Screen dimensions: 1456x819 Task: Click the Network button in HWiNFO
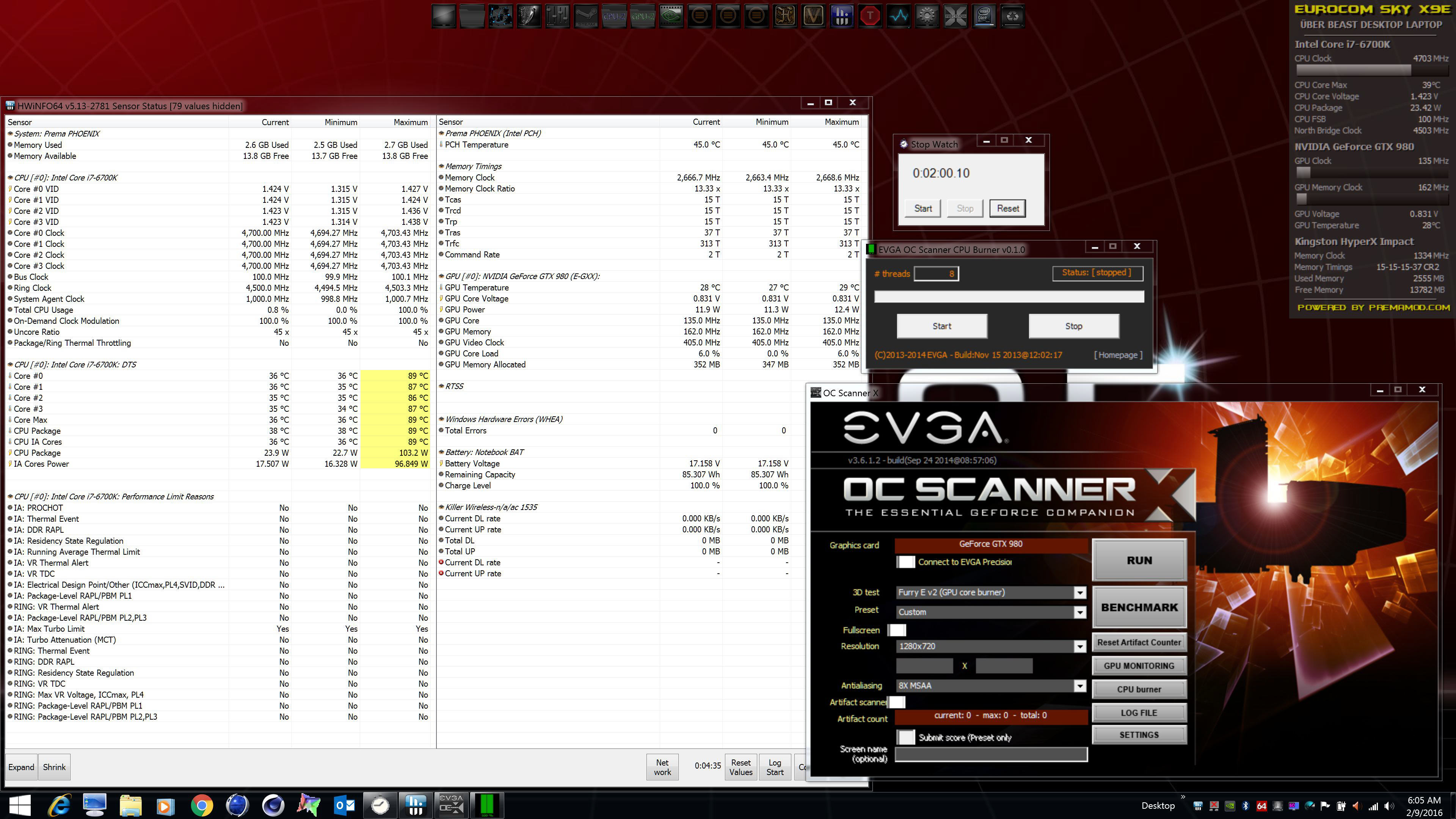pos(662,767)
